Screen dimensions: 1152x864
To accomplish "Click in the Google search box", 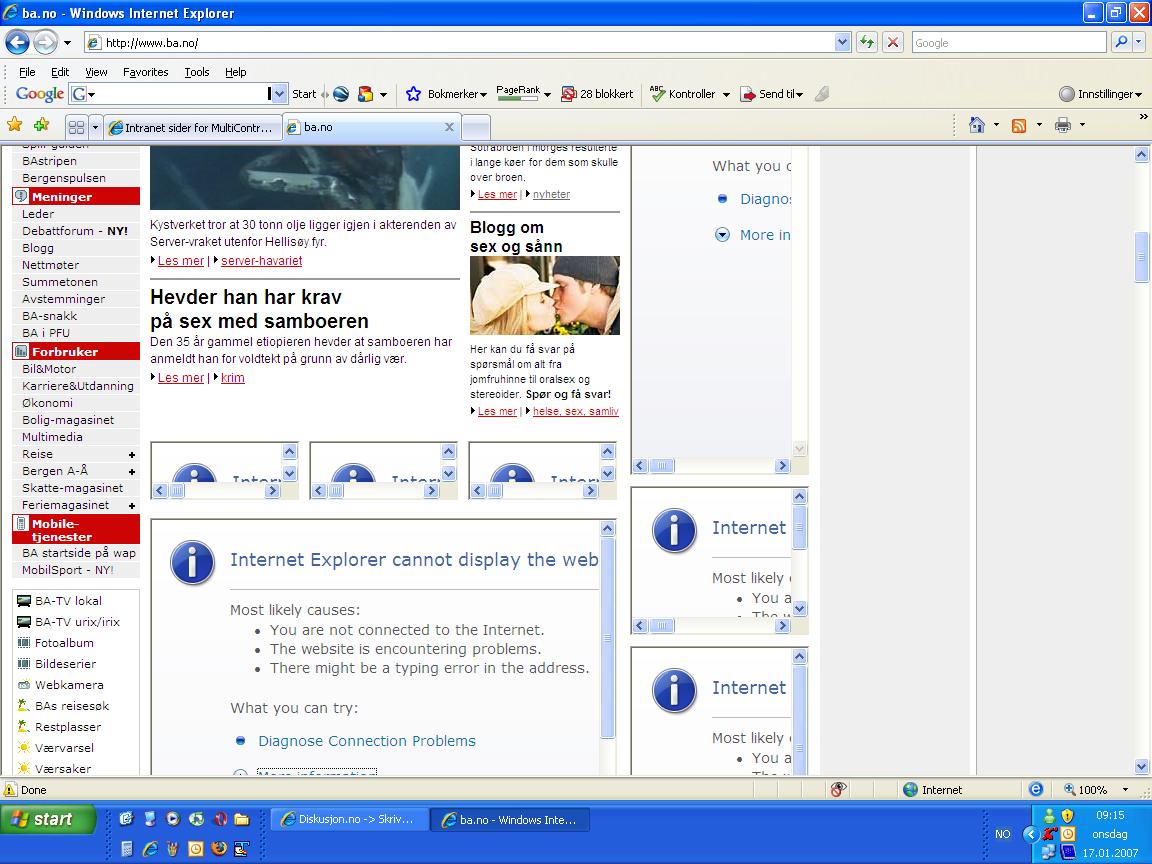I will (x=1008, y=43).
